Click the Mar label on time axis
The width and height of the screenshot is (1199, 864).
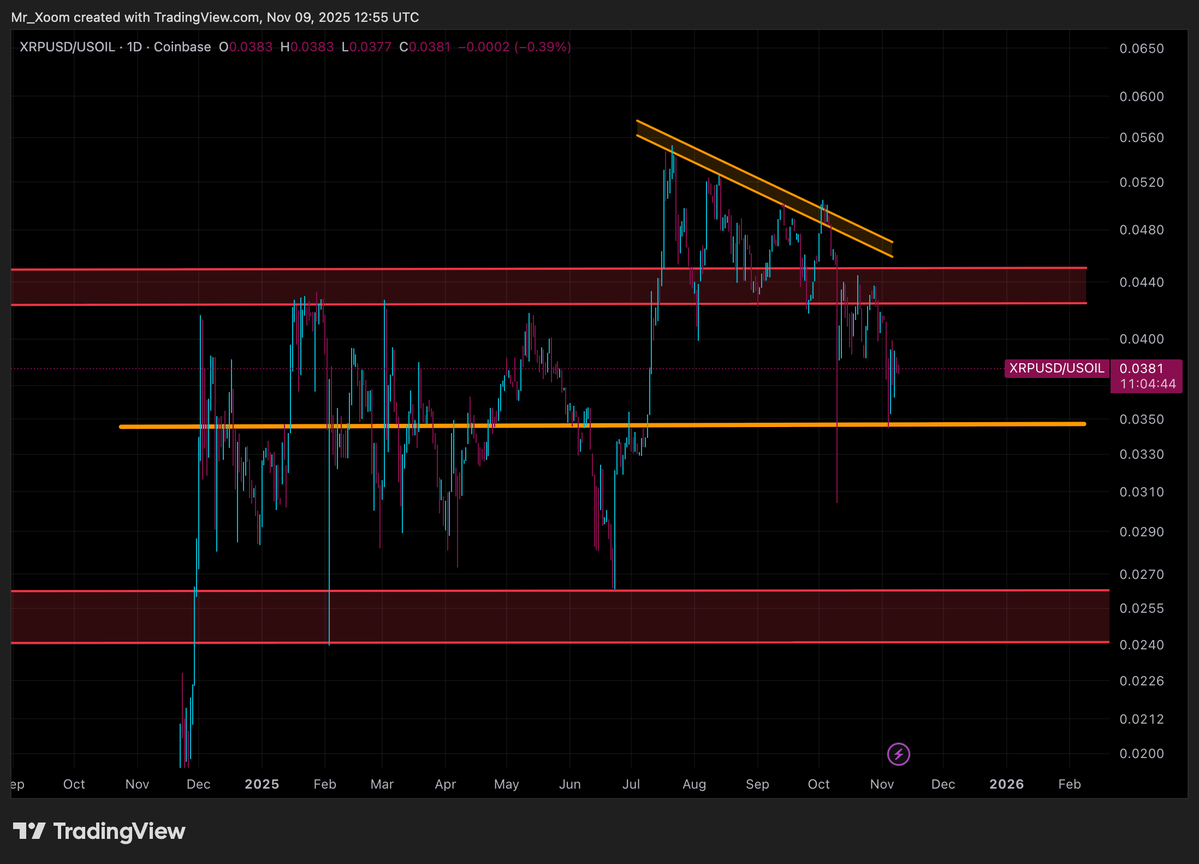[x=382, y=784]
